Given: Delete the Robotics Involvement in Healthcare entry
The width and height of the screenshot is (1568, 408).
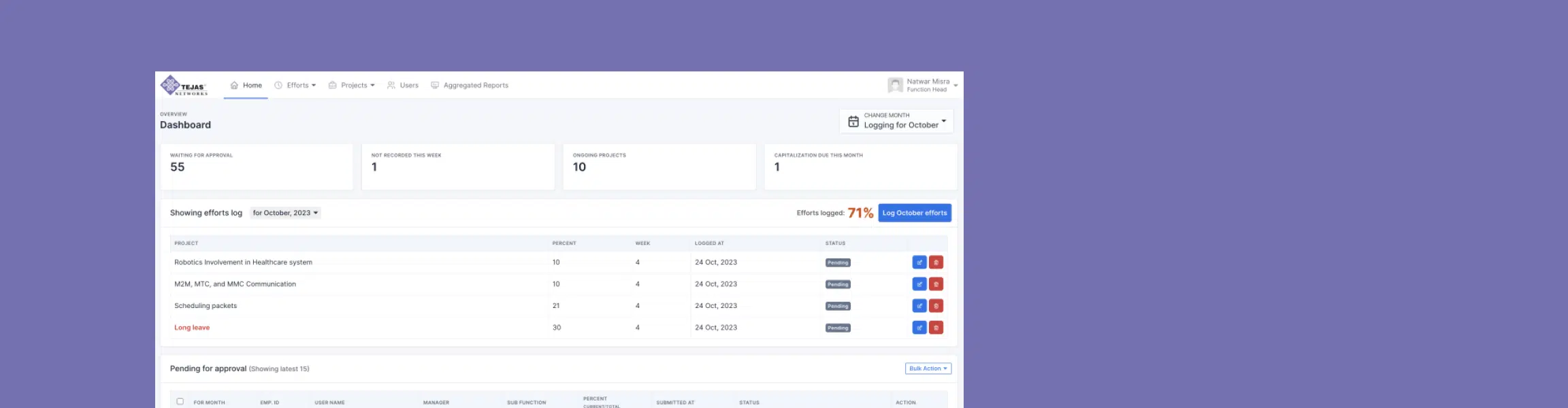Looking at the screenshot, I should click(936, 262).
